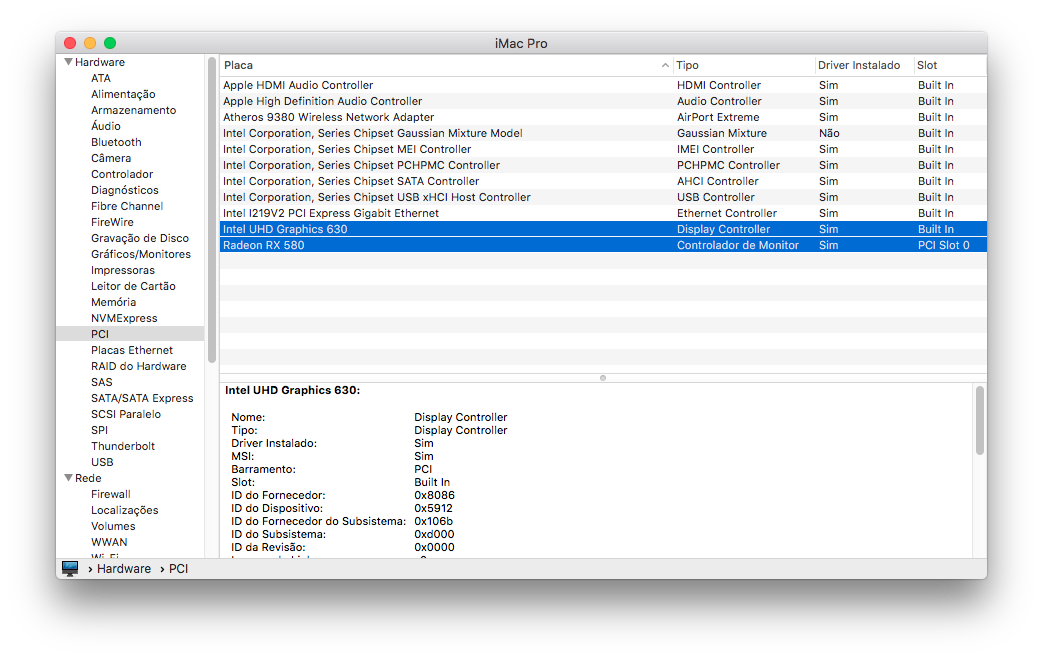Click the sidebar vertical scrollbar
The width and height of the screenshot is (1043, 659).
pyautogui.click(x=212, y=210)
